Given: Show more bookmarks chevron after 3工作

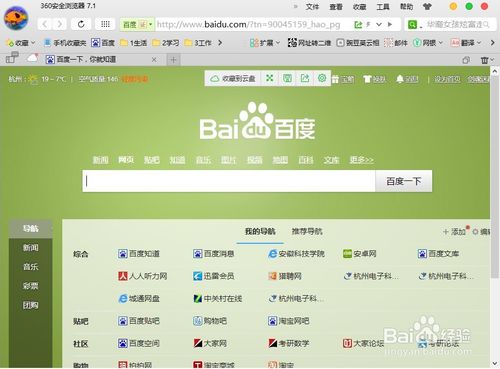Looking at the screenshot, I should click(220, 43).
